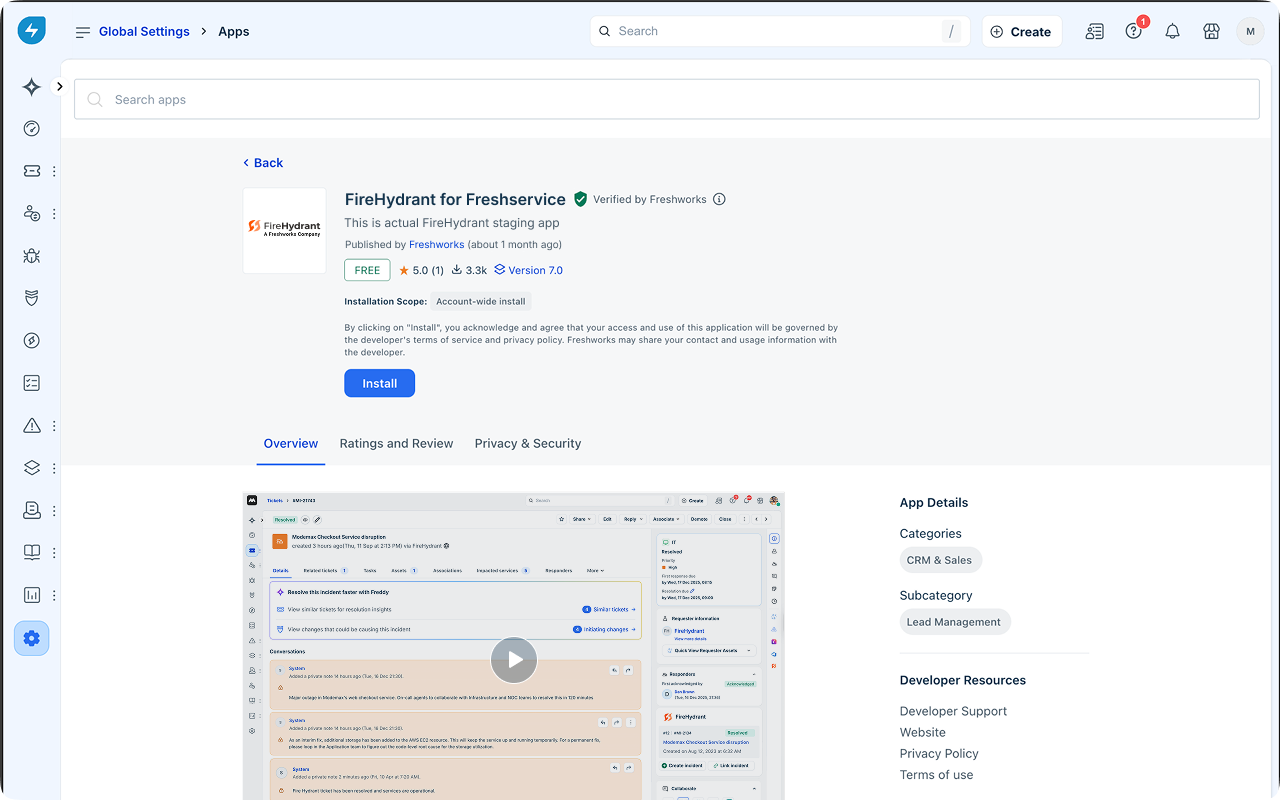Image resolution: width=1280 pixels, height=800 pixels.
Task: Open more options beside Solutions sidebar icon
Action: [x=54, y=552]
